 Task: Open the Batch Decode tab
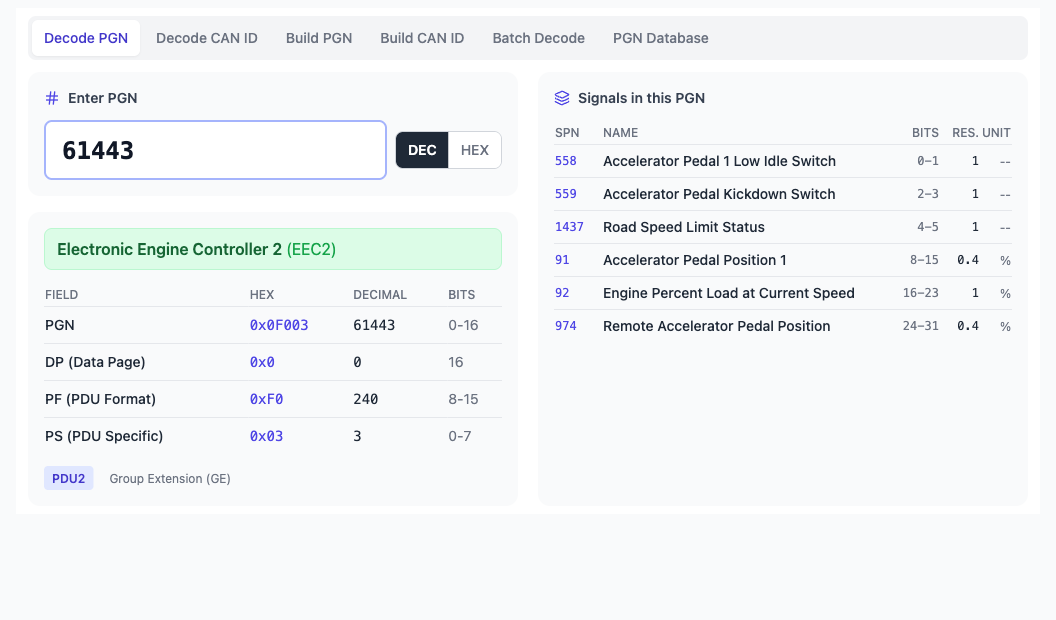(538, 38)
